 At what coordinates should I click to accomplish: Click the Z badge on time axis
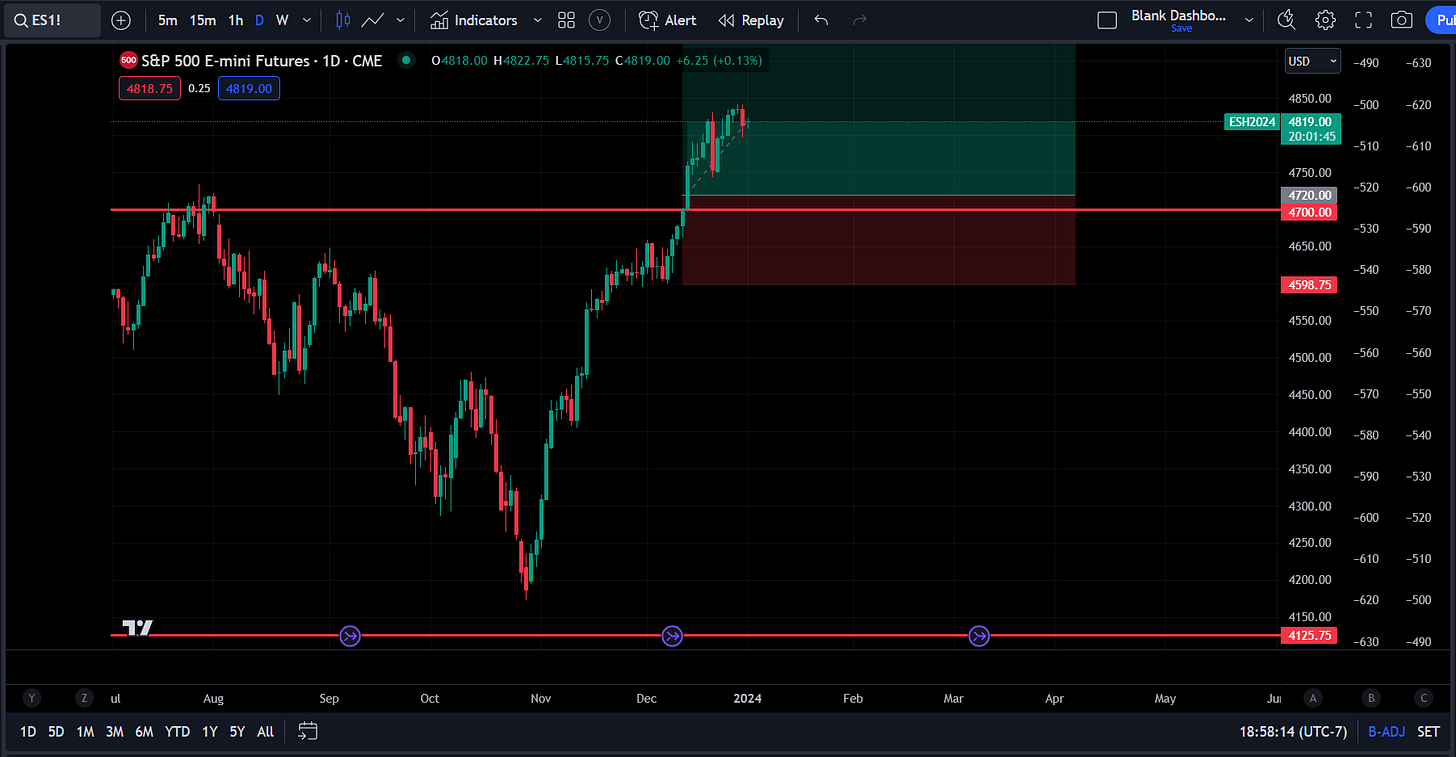[85, 698]
